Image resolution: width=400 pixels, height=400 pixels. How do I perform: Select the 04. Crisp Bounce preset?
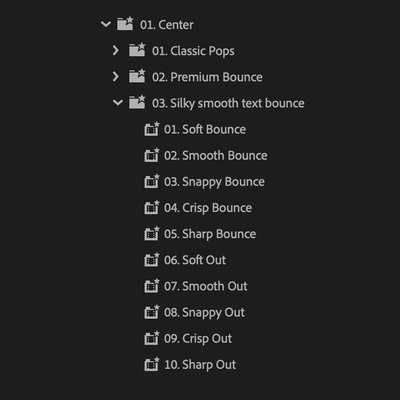tap(208, 208)
